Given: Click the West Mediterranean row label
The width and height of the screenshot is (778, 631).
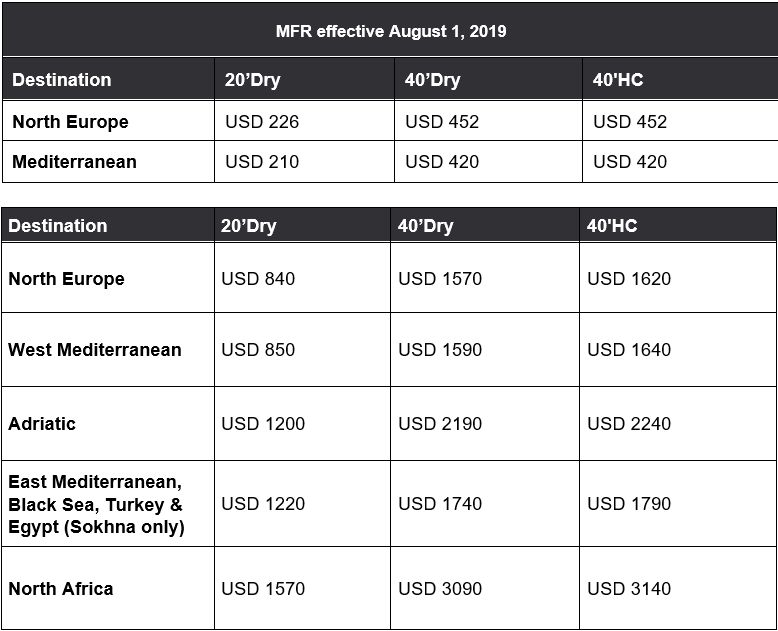Looking at the screenshot, I should click(x=95, y=350).
